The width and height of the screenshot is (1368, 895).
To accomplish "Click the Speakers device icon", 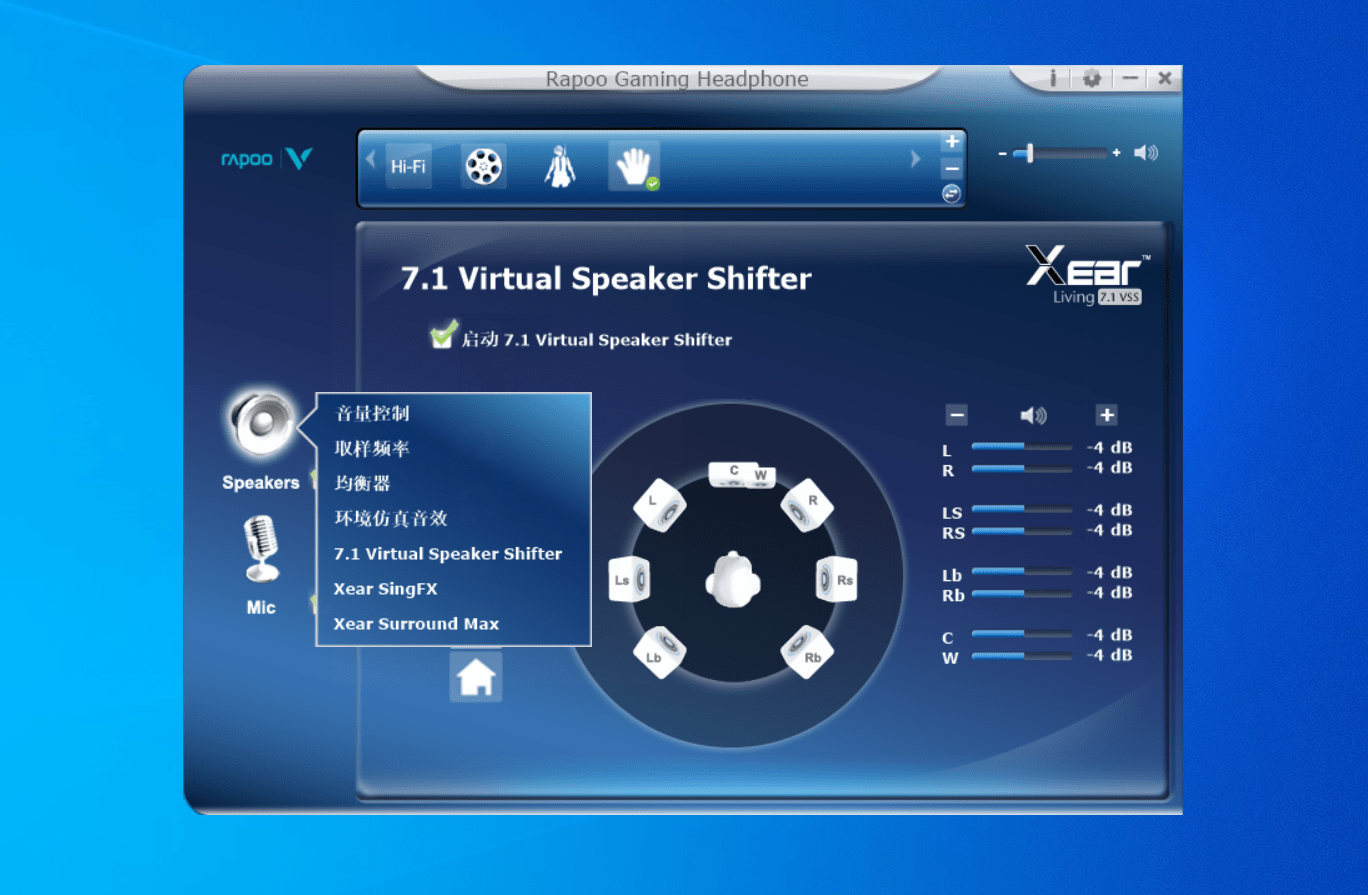I will (261, 424).
